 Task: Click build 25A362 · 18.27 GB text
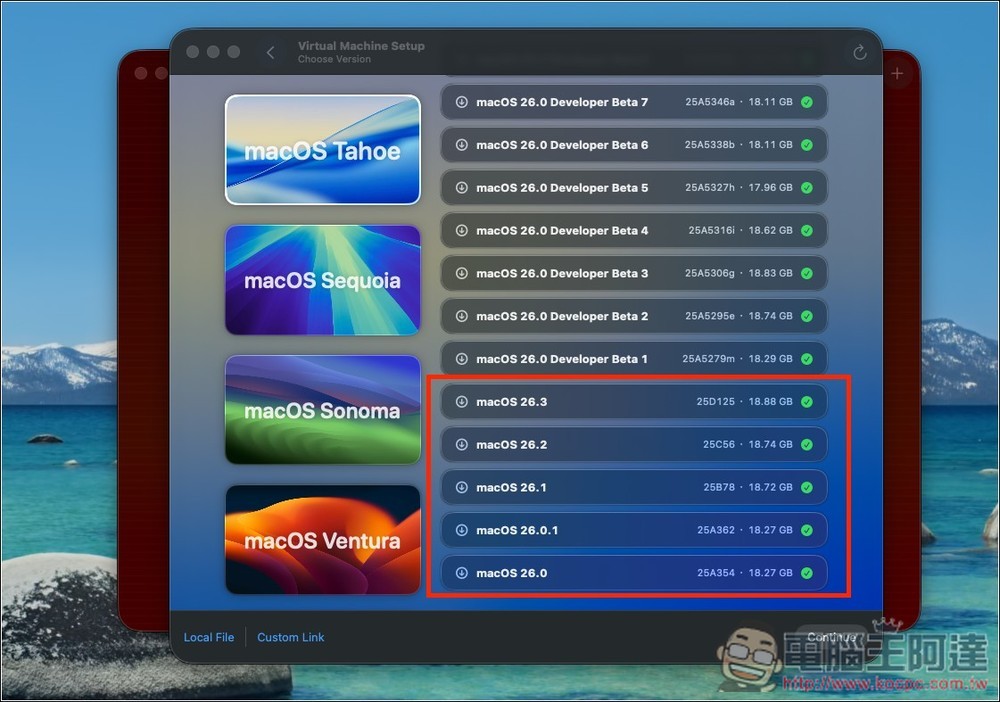tap(745, 530)
